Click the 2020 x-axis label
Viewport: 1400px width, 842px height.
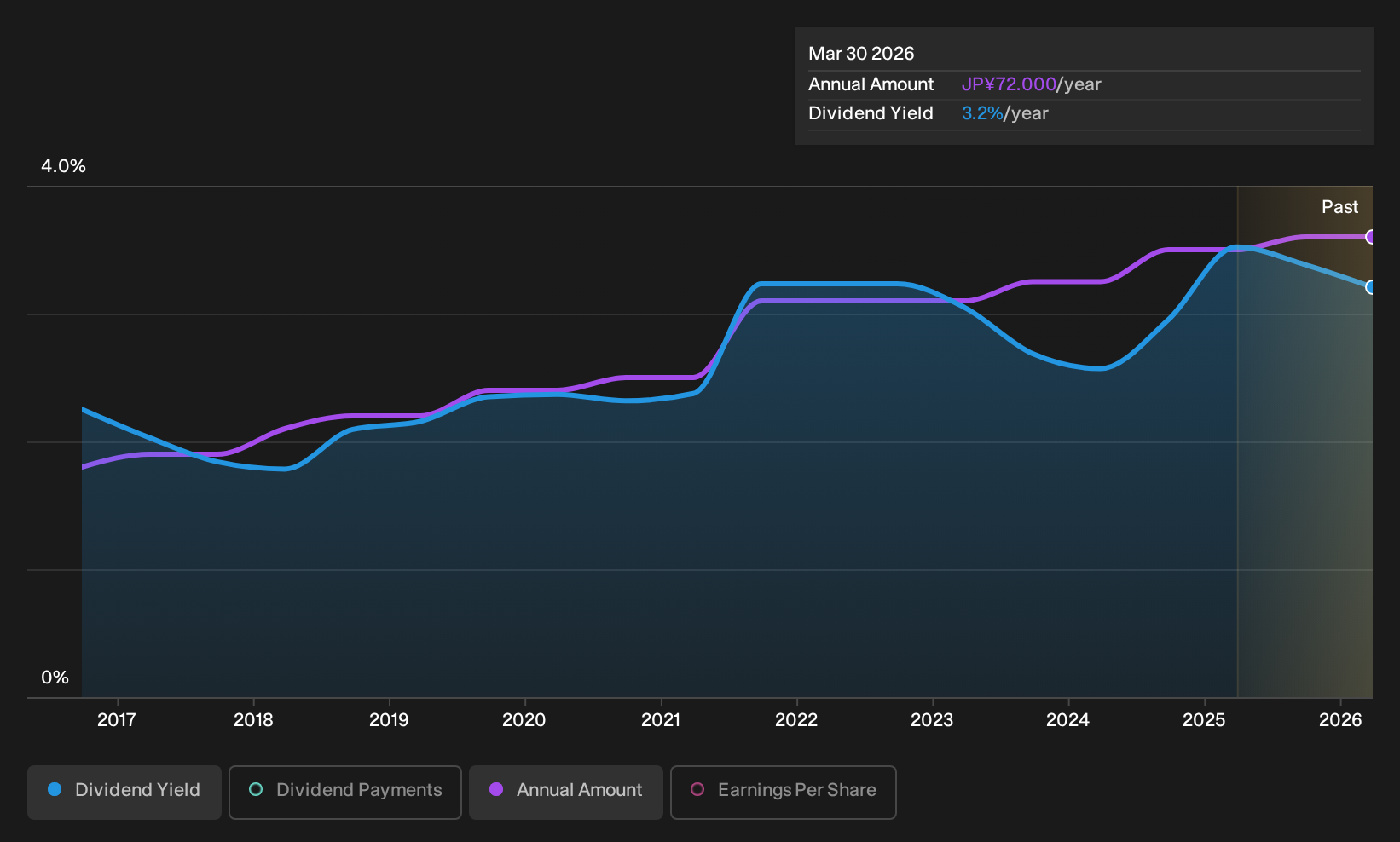pos(524,720)
